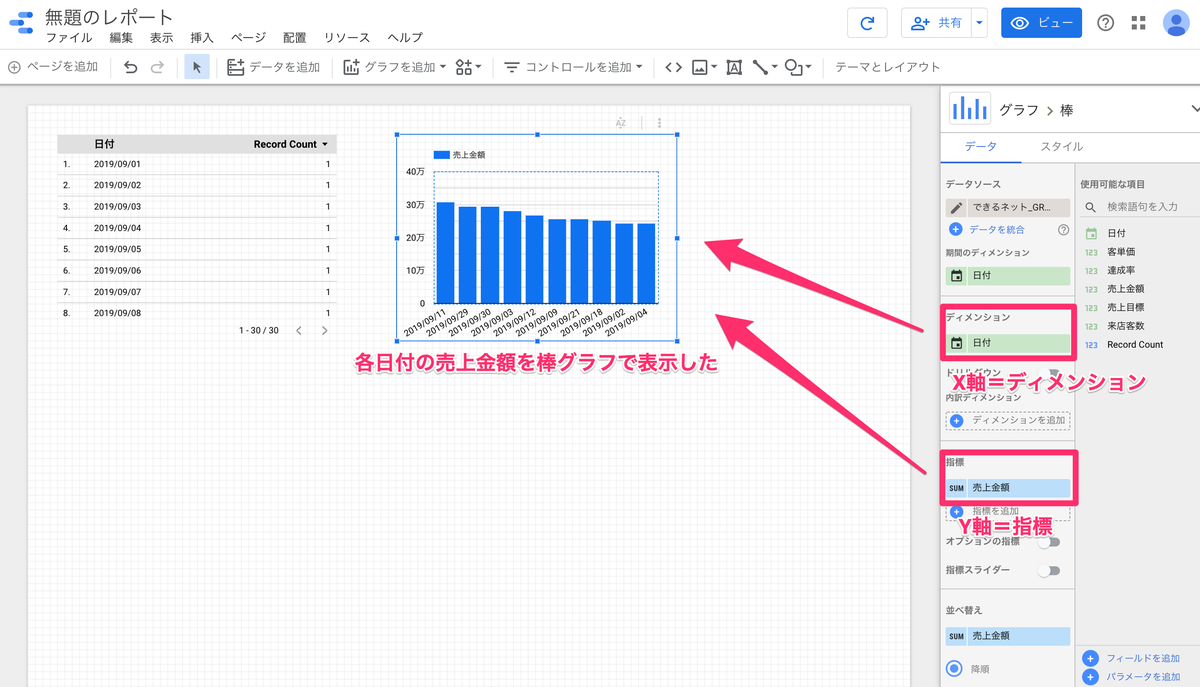Viewport: 1200px width, 687px height.
Task: Click the bar chart type icon in panel
Action: (x=969, y=109)
